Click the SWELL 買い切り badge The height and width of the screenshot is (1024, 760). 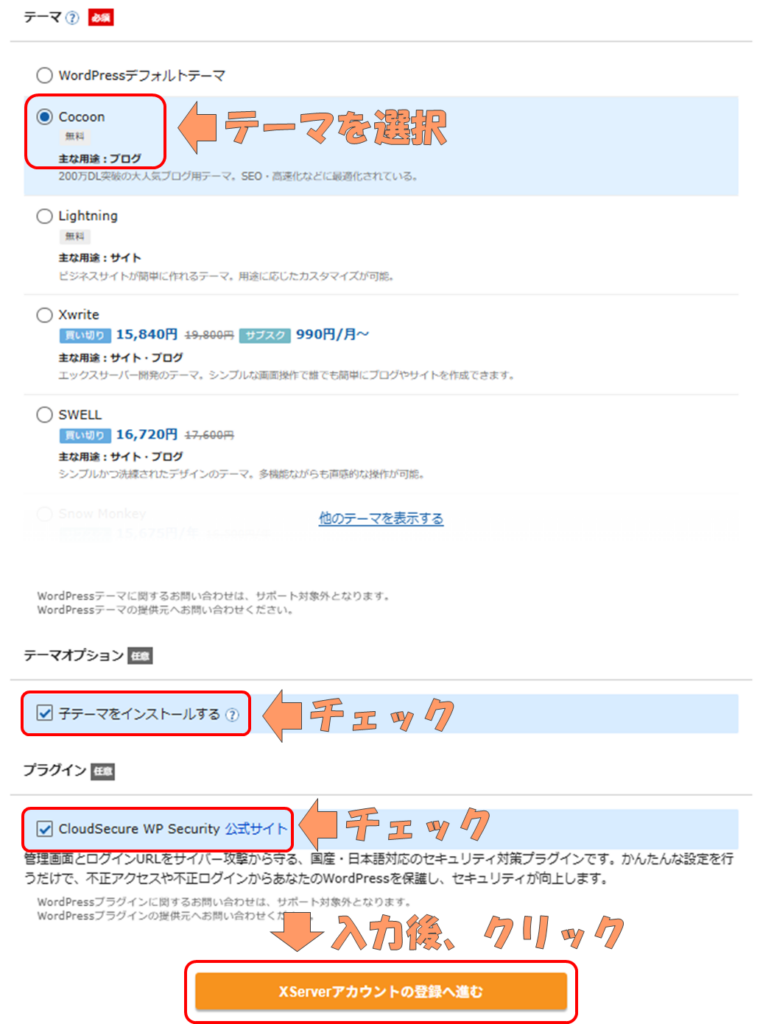click(85, 435)
